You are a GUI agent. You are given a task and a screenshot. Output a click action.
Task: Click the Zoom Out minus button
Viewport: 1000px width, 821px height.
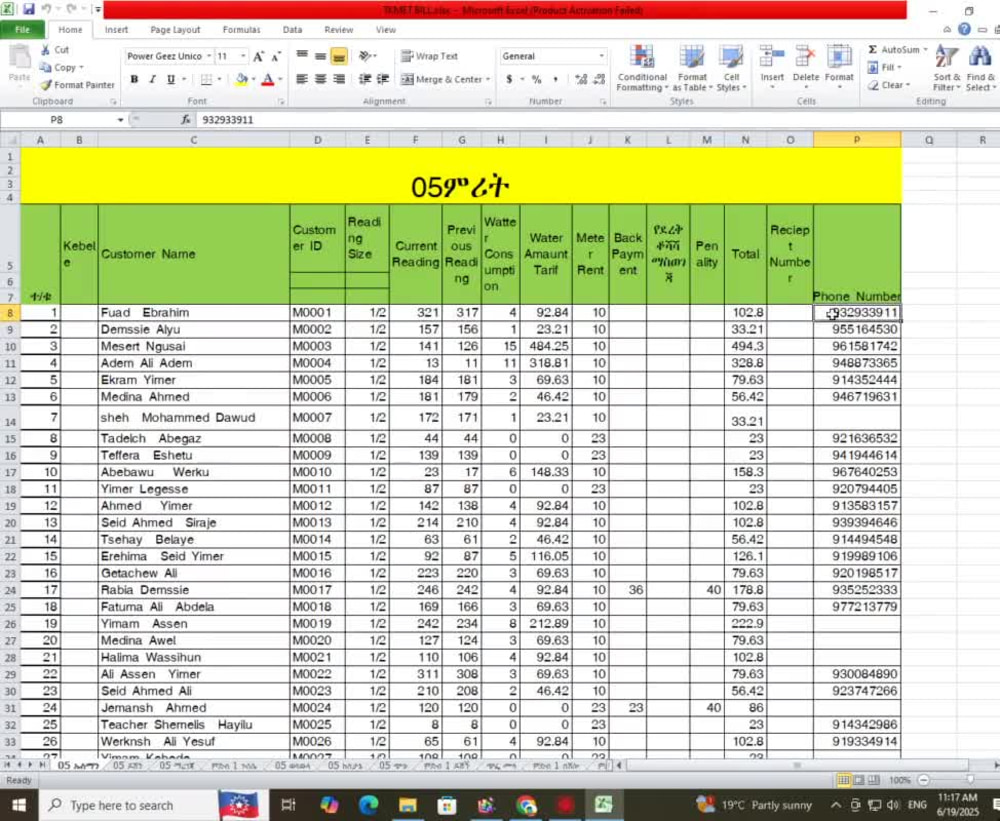[923, 780]
